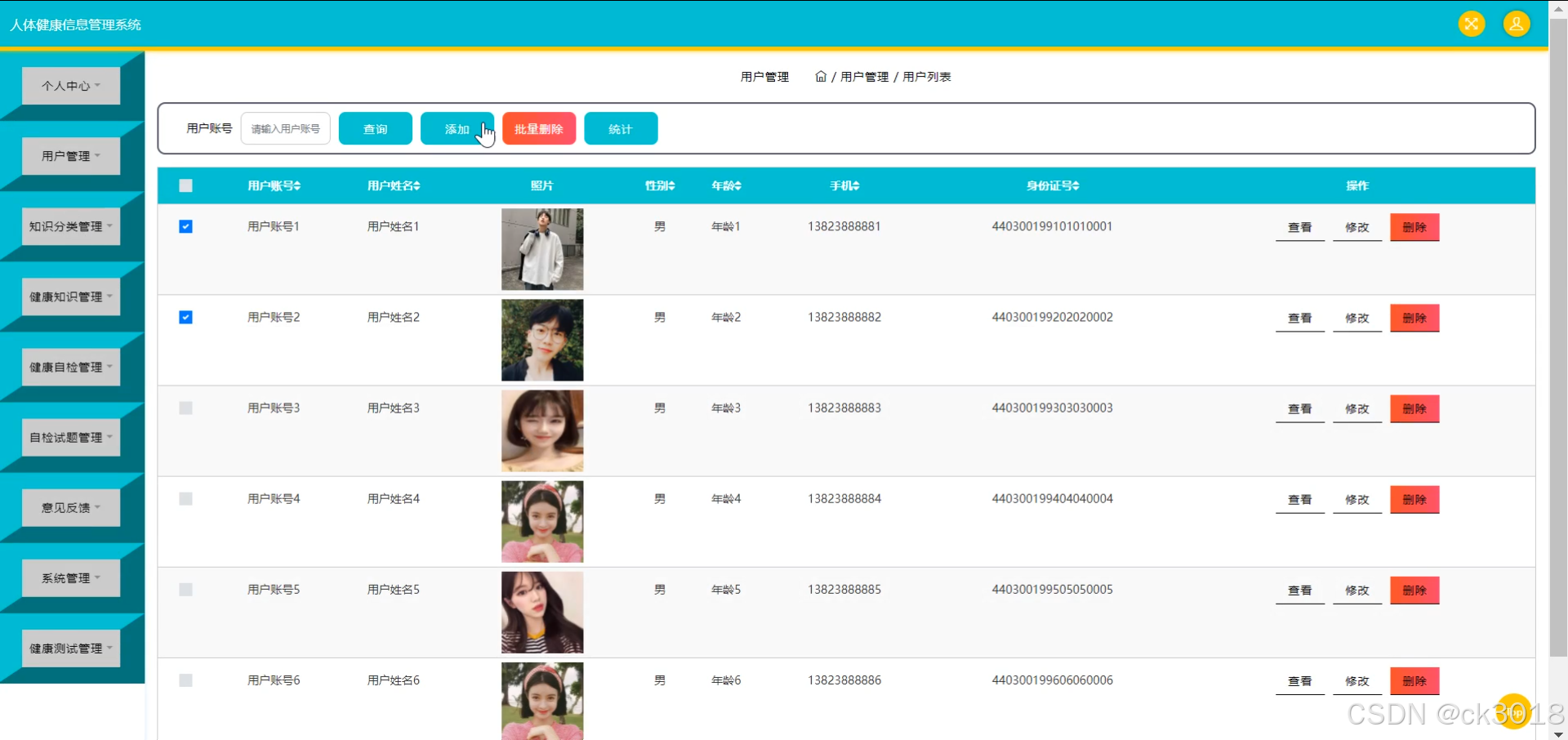View details of 用户账号3 via 查看
Screen dimensions: 1568x740
[x=1300, y=408]
